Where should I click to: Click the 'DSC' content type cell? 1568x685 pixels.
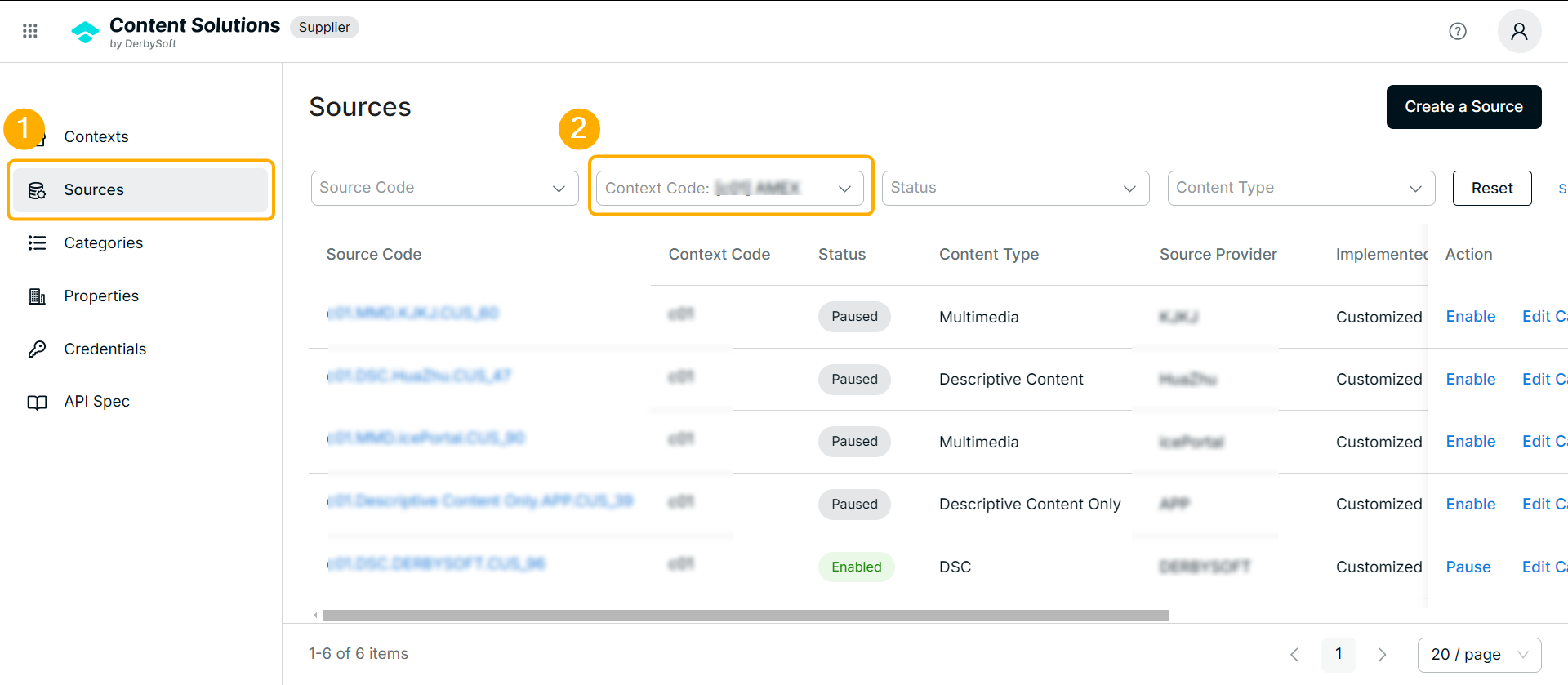point(955,567)
